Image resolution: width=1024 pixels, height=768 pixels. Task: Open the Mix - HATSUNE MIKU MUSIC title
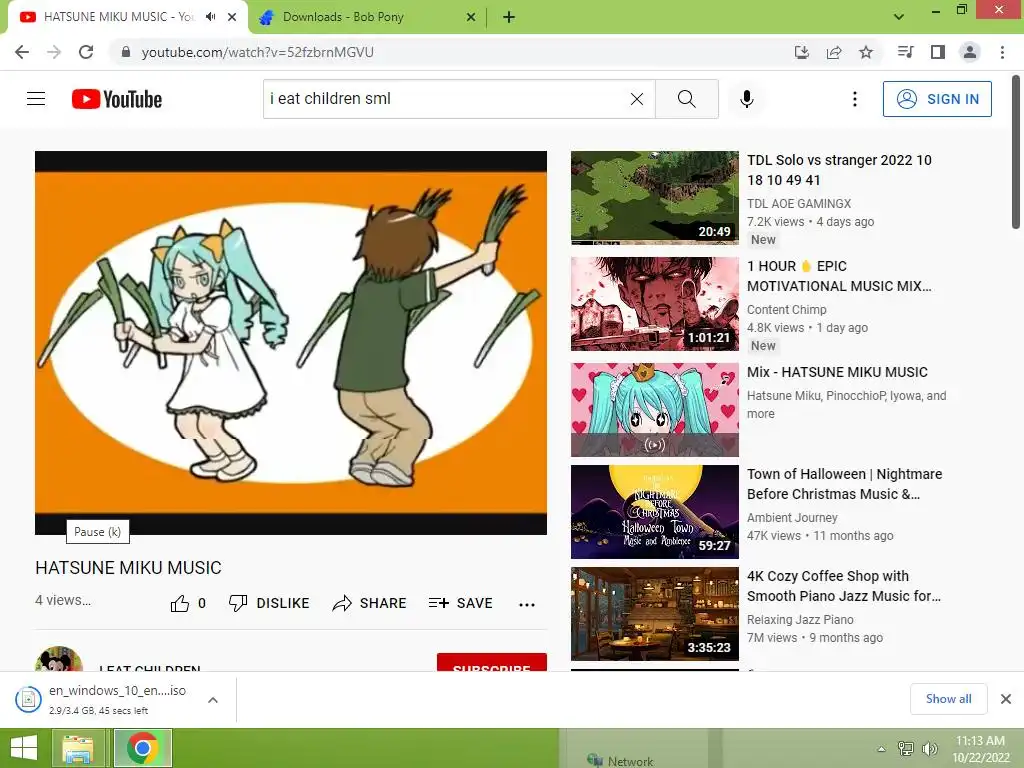(x=837, y=372)
